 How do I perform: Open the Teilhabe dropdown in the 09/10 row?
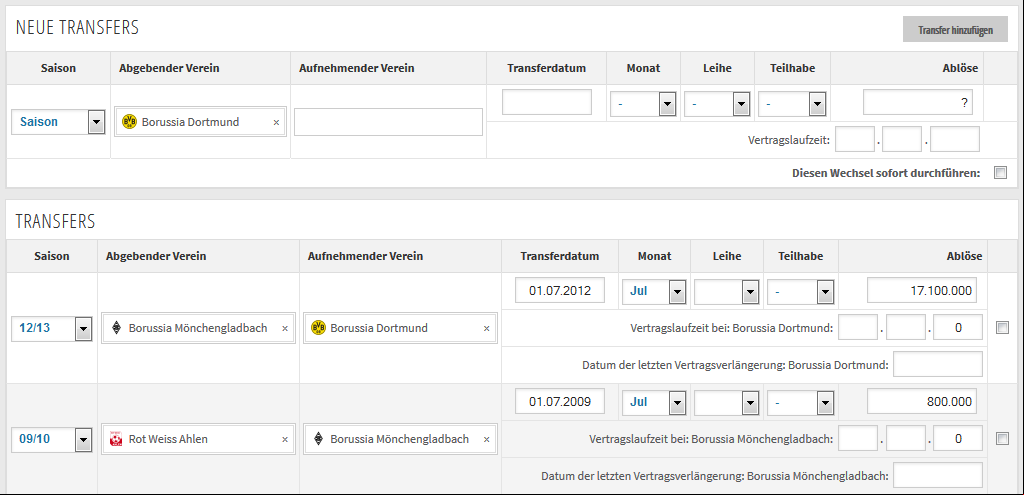(801, 402)
